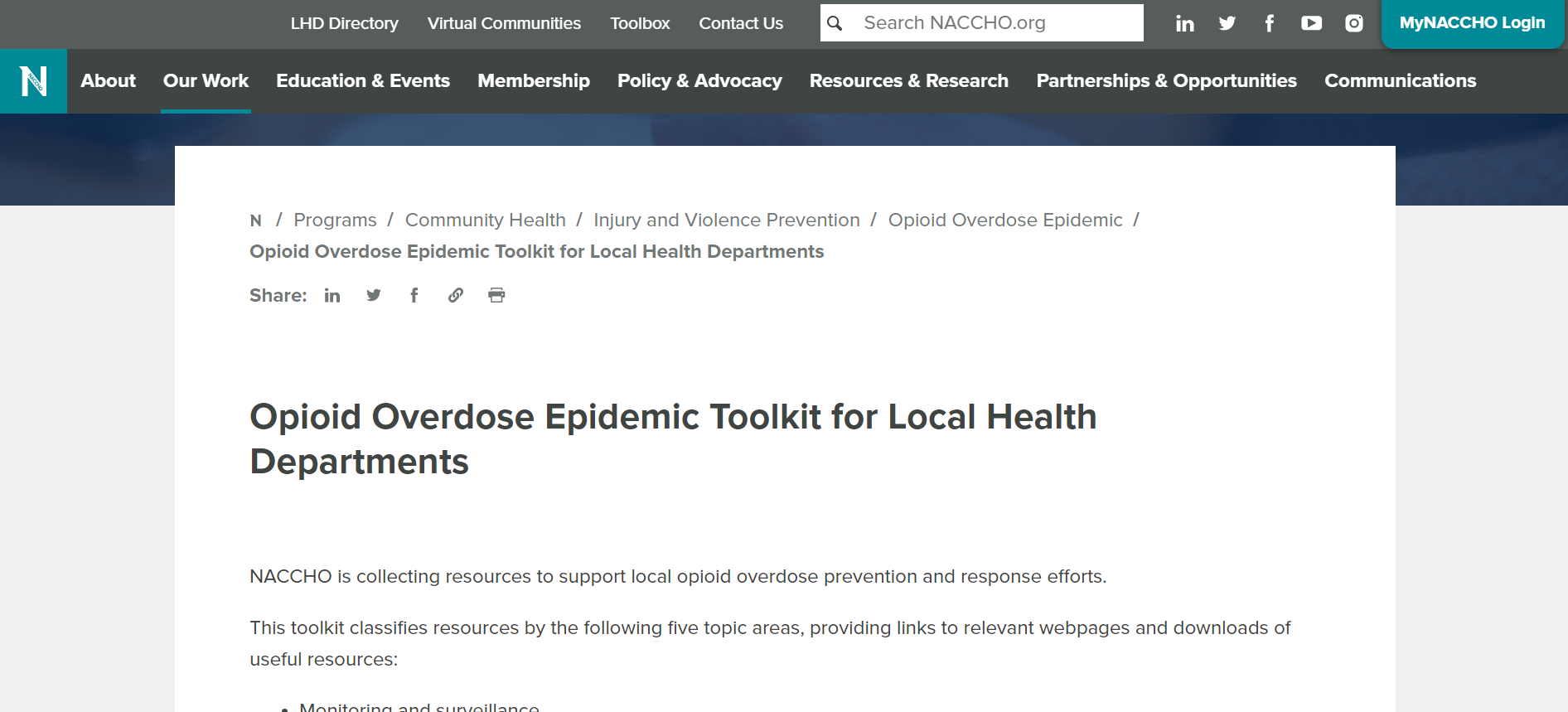Click the NACCHO logo home icon
The height and width of the screenshot is (712, 1568).
point(33,81)
